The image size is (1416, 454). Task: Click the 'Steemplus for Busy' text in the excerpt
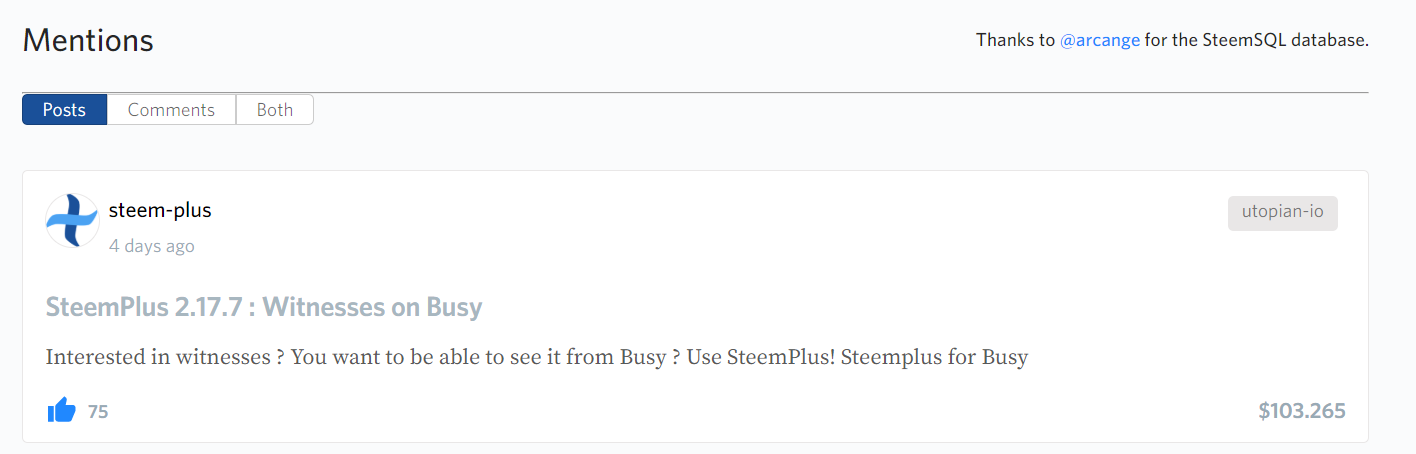934,357
